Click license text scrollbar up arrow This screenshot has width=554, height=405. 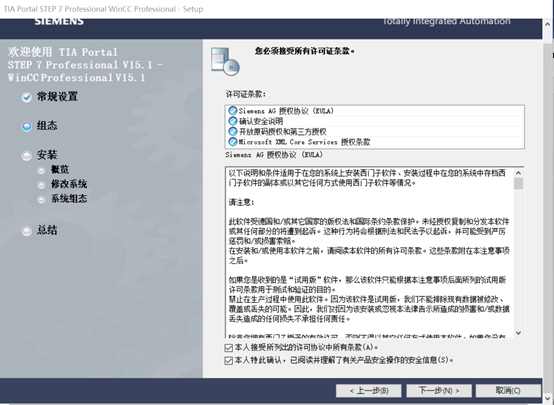click(x=518, y=173)
